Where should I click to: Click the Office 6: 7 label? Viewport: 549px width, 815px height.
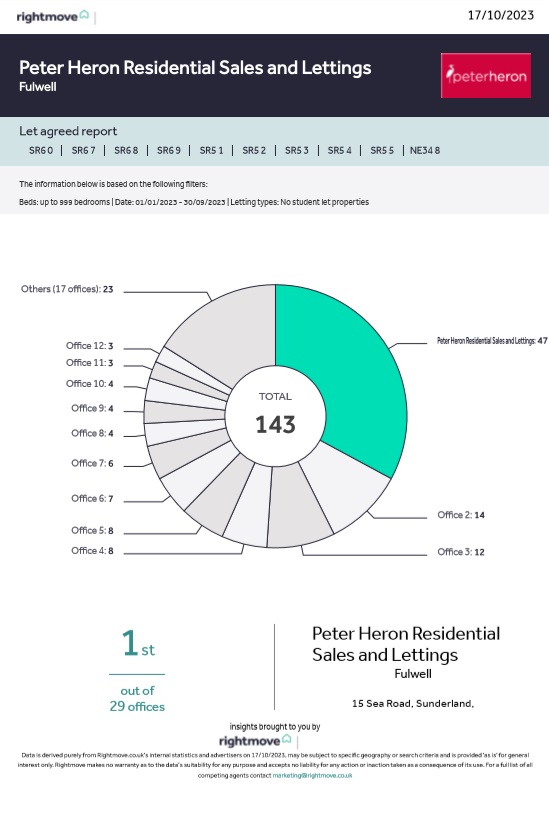(x=92, y=498)
